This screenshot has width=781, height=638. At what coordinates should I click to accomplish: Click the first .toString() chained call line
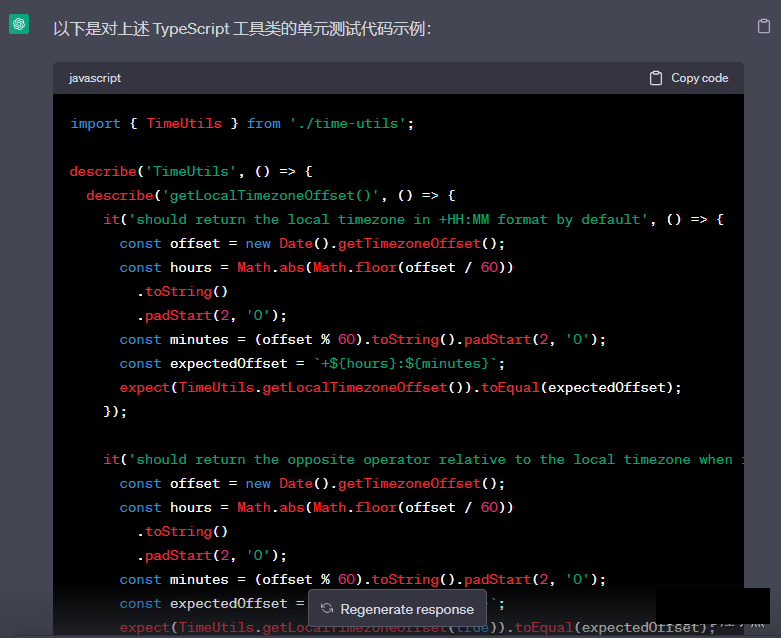[182, 291]
